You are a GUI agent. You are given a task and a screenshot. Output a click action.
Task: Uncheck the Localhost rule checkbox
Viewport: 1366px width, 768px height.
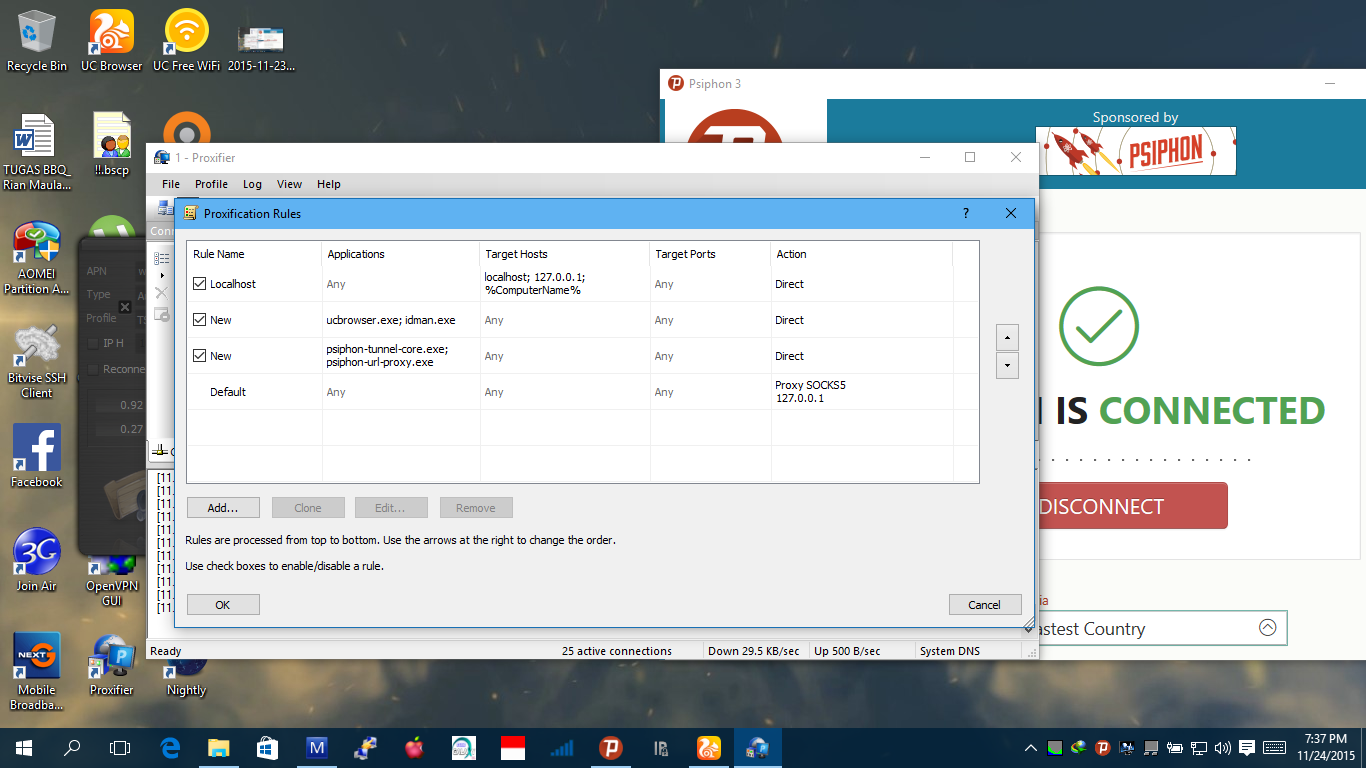pyautogui.click(x=200, y=284)
